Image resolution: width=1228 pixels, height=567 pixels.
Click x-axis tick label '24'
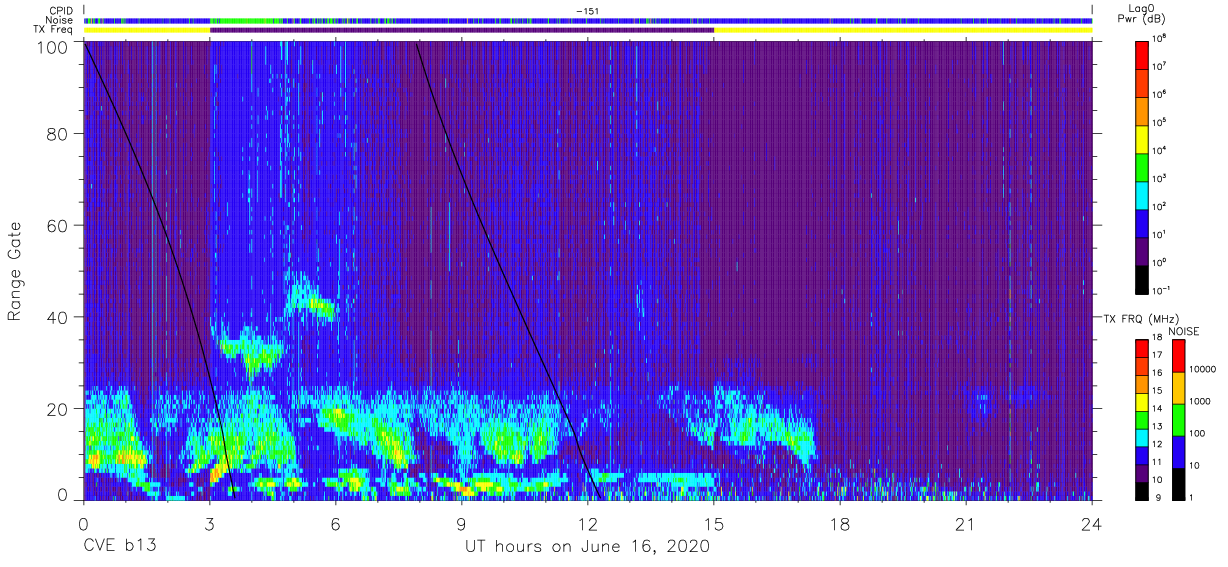click(1092, 523)
